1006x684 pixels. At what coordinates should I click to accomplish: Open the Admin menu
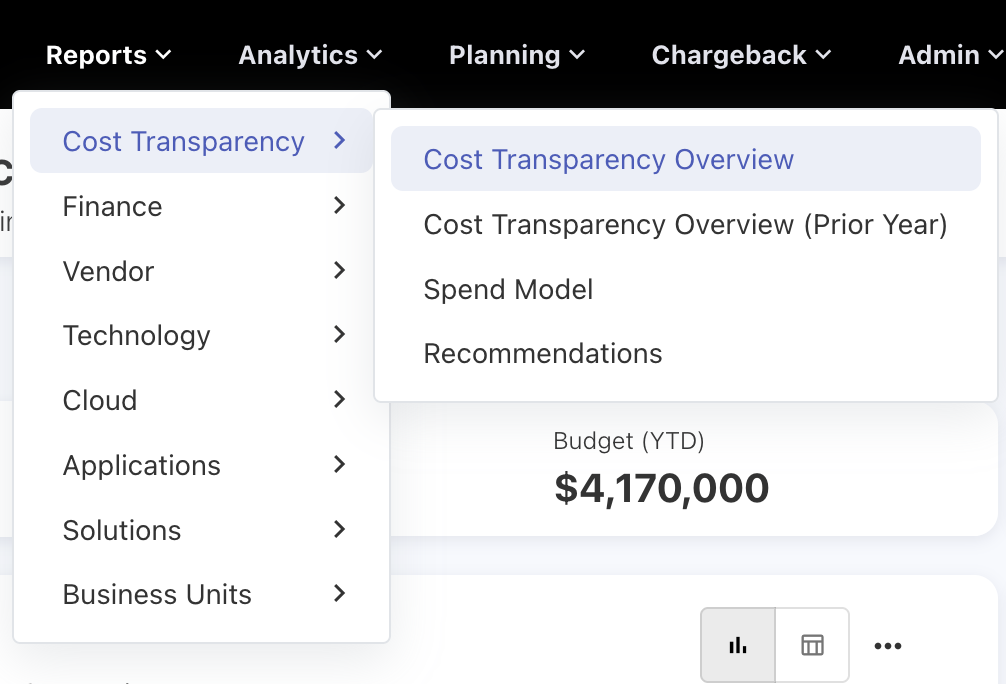[x=950, y=55]
